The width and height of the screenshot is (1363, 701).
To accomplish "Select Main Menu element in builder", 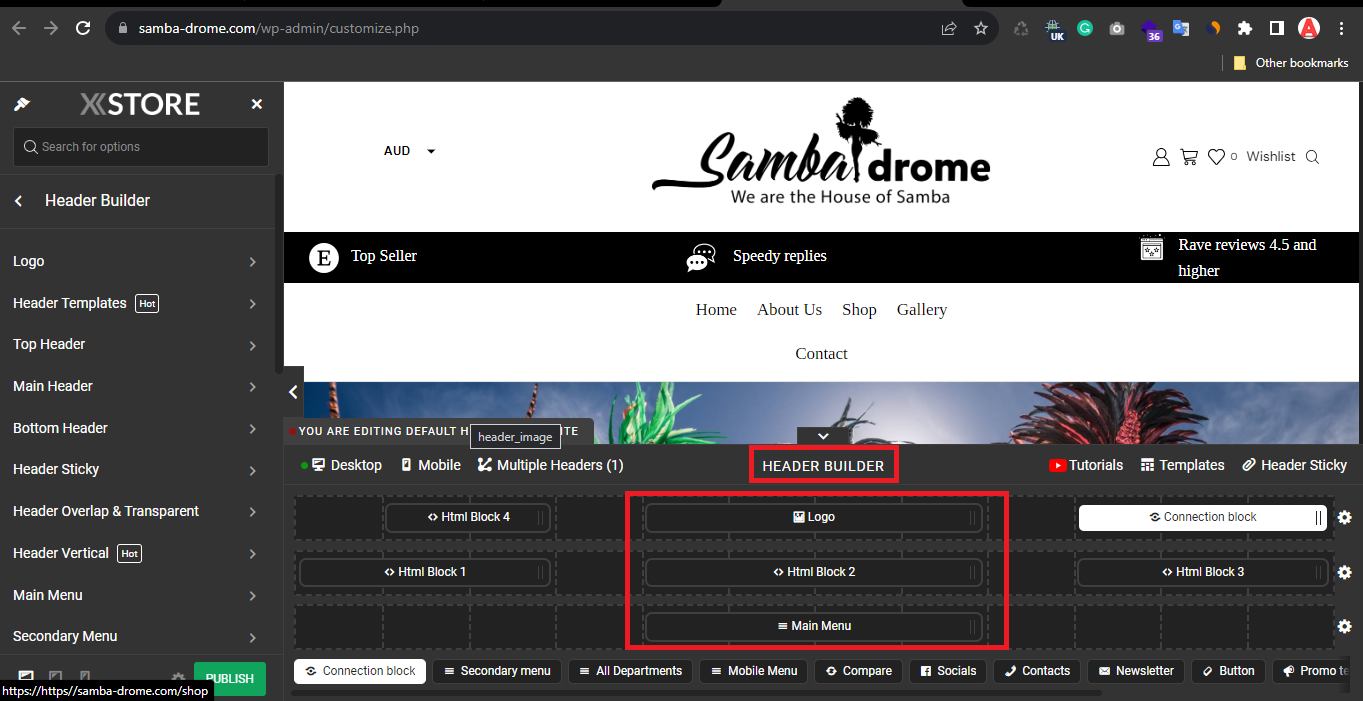I will pos(813,626).
